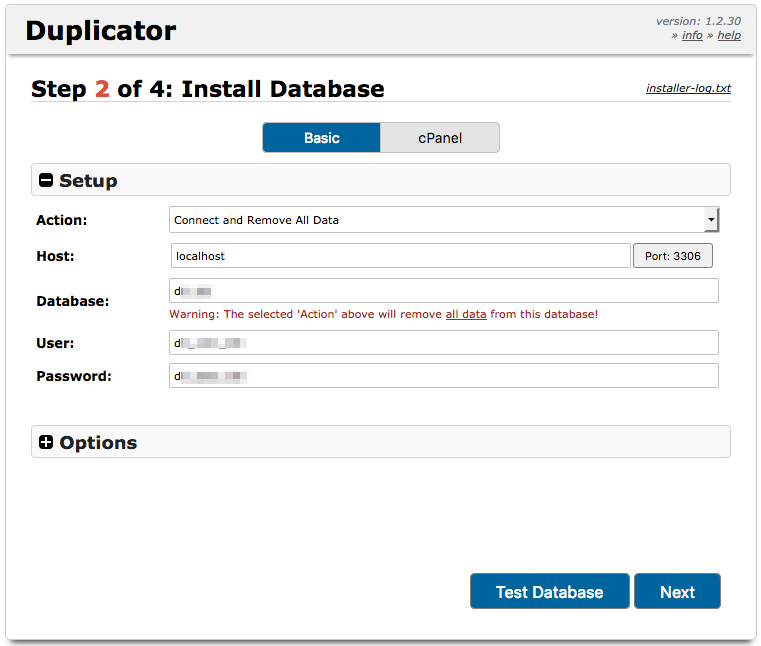Switch to the cPanel tab
The image size is (761, 646).
440,138
